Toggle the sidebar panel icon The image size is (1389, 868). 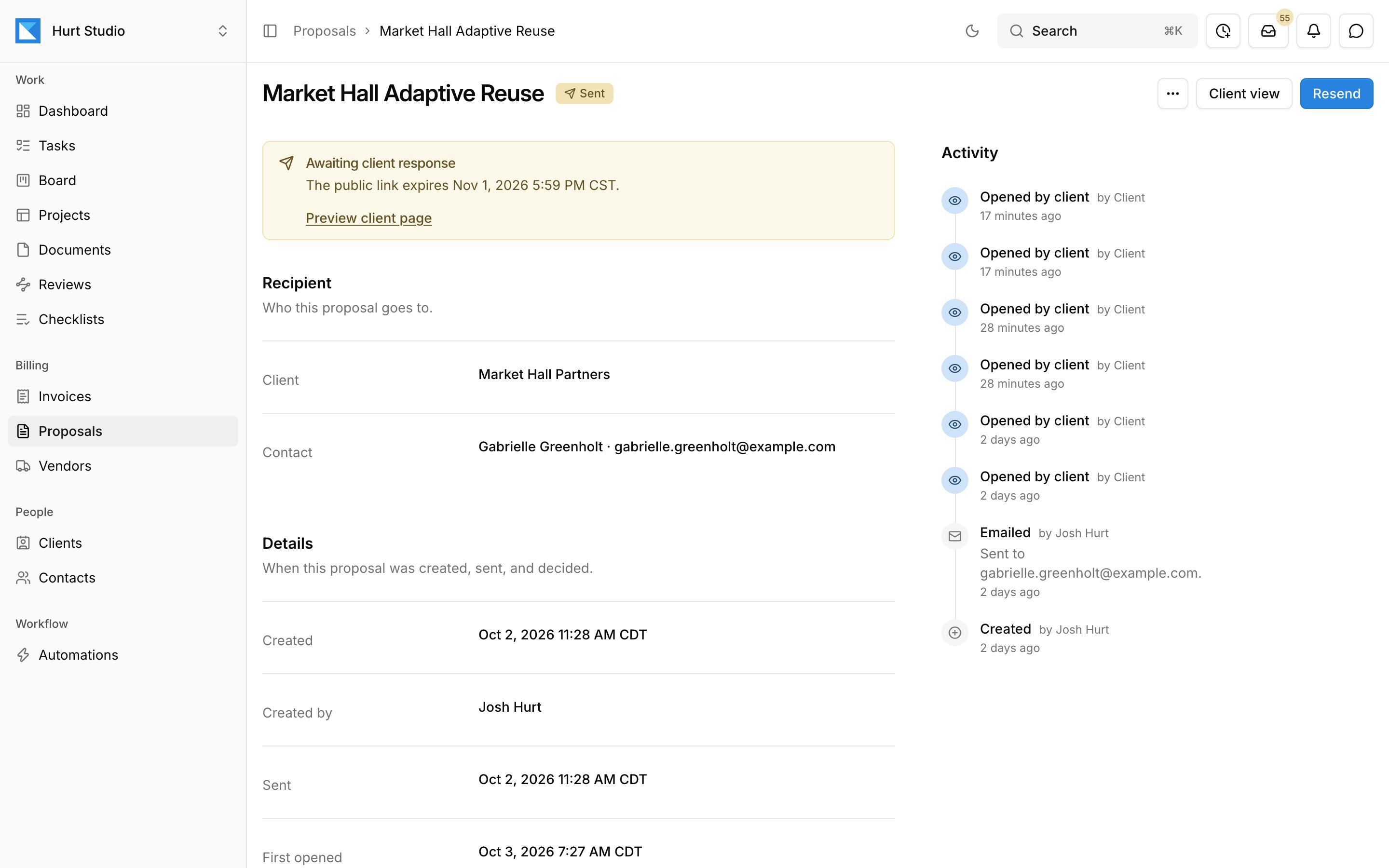click(270, 31)
